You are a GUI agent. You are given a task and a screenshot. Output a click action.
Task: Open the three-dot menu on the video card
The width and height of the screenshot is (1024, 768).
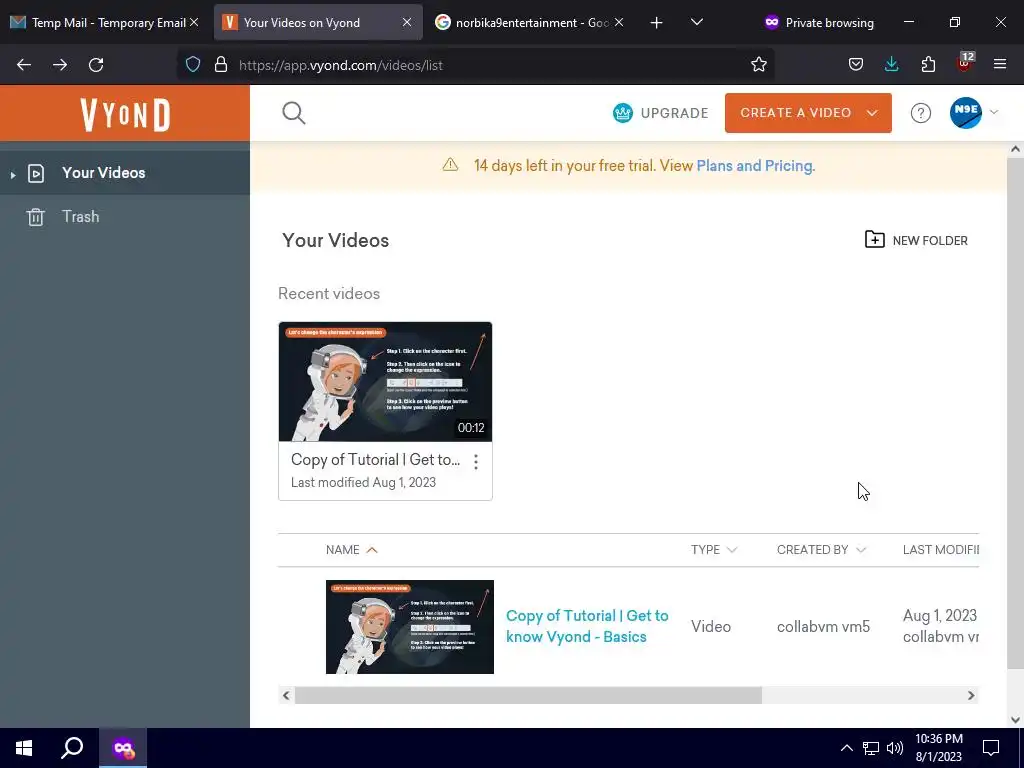[476, 462]
